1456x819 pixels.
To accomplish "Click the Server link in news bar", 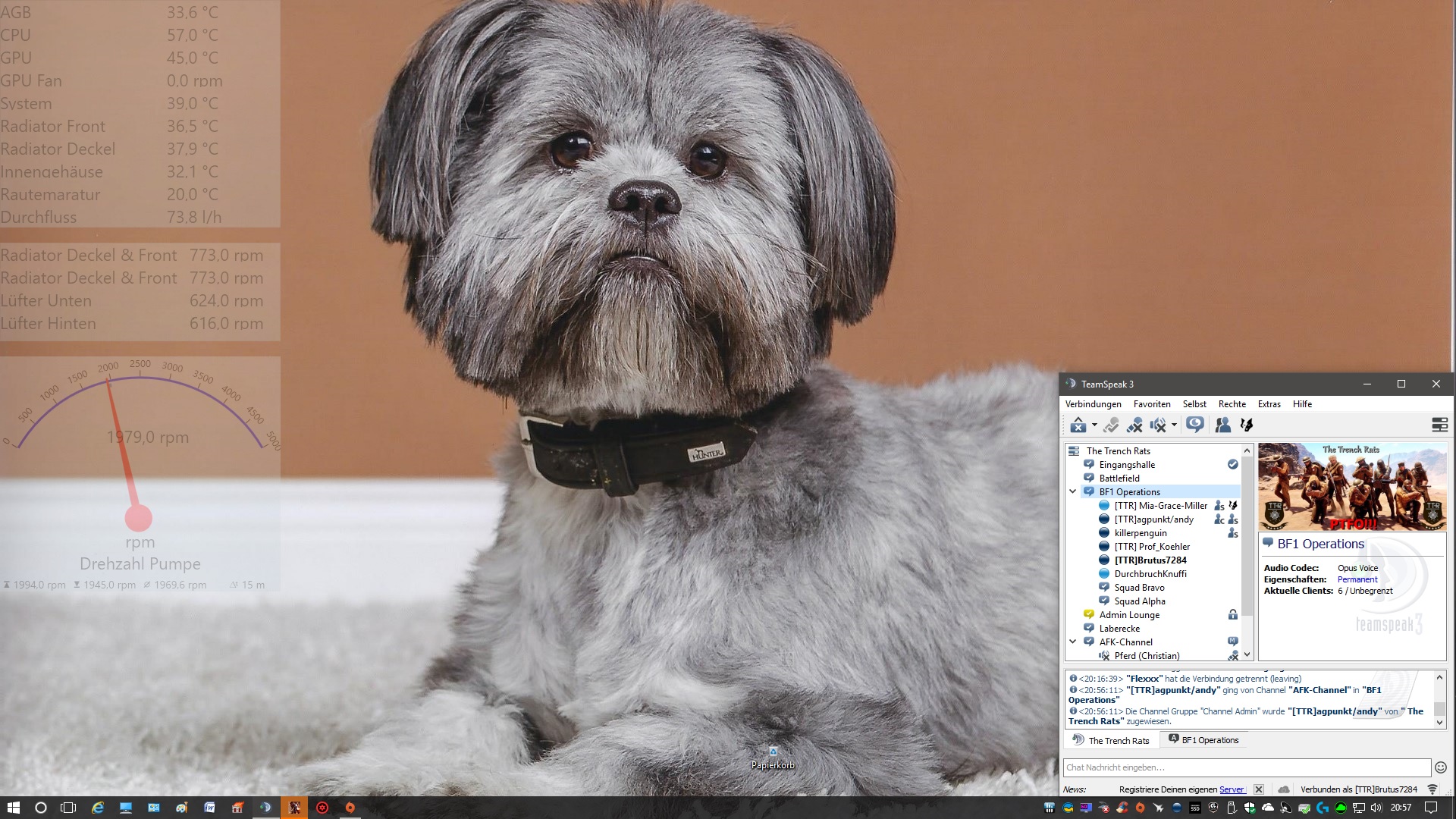I will pyautogui.click(x=1231, y=789).
